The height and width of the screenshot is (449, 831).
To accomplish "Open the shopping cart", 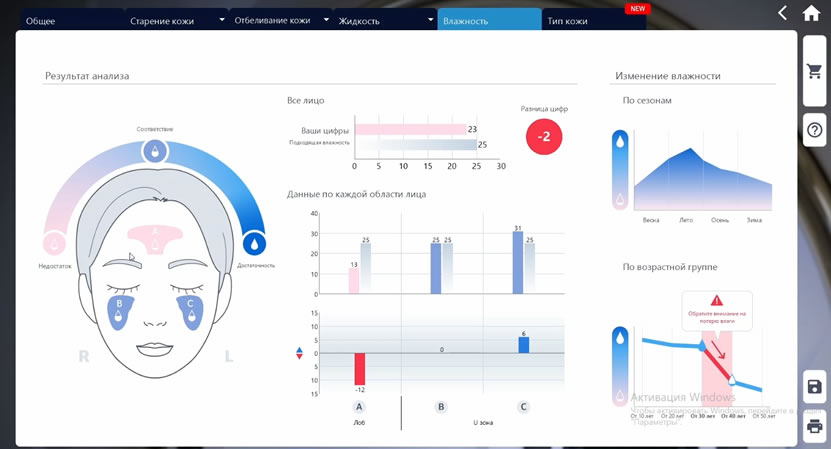I will (814, 72).
